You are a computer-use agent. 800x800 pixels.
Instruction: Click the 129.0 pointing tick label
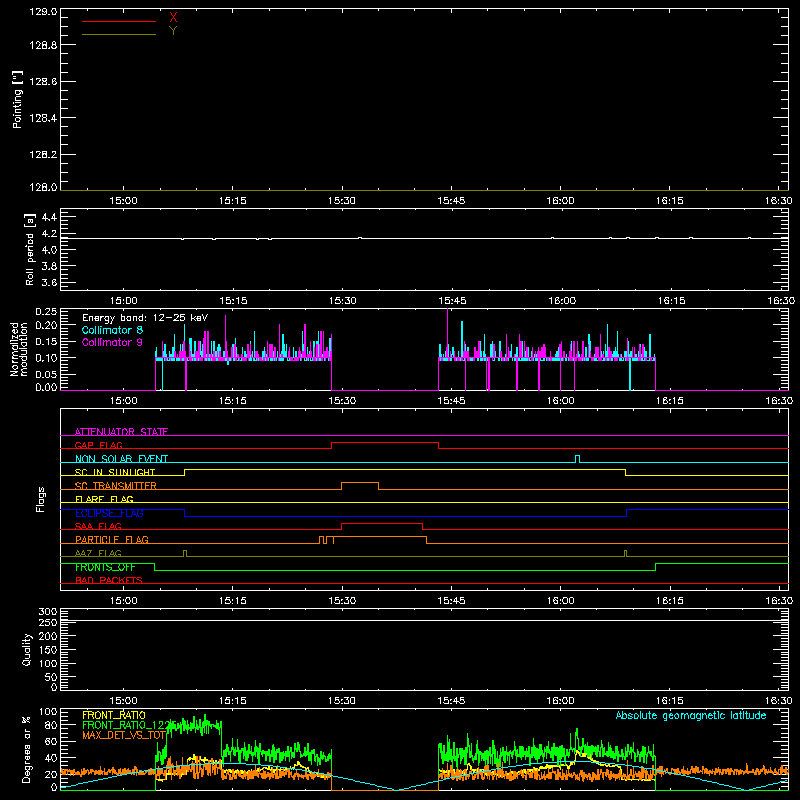point(43,12)
